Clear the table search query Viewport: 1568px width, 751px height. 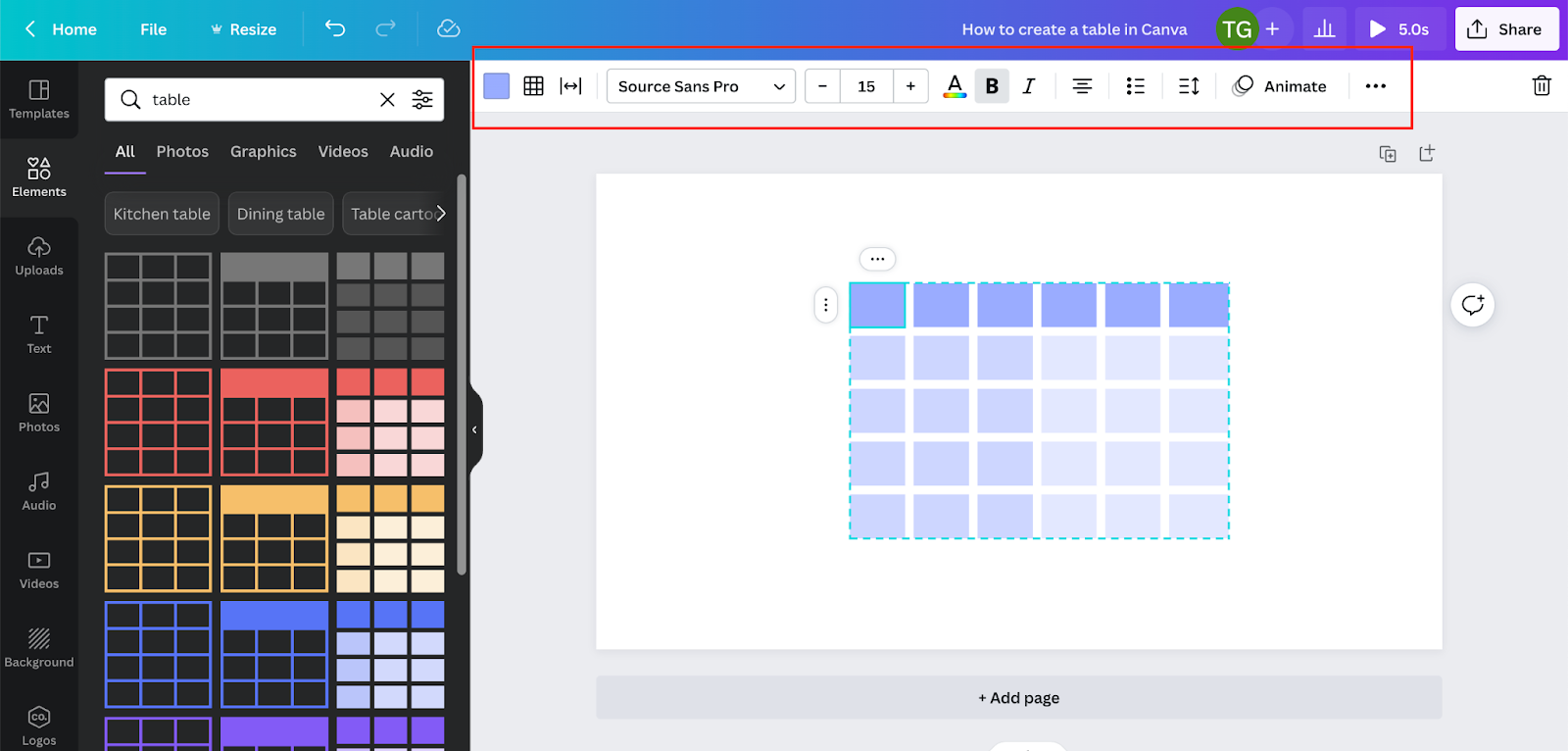point(387,100)
